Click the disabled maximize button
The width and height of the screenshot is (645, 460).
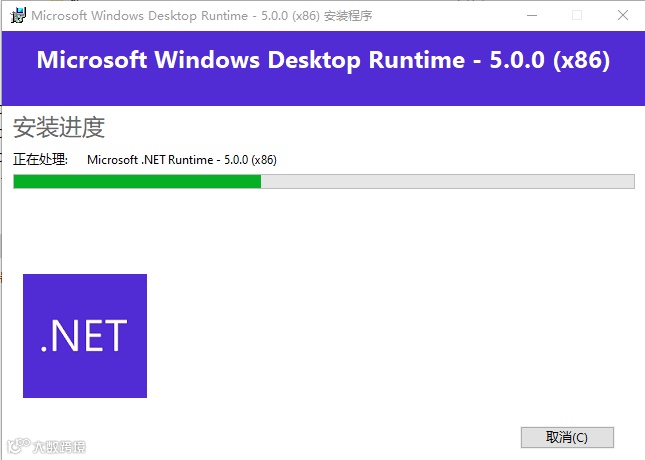pos(577,15)
